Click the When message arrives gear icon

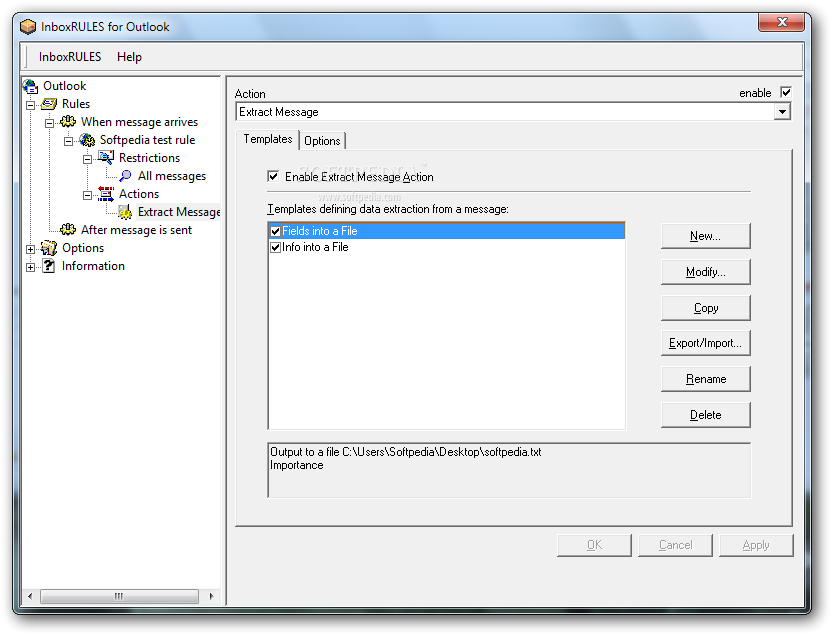(x=68, y=122)
